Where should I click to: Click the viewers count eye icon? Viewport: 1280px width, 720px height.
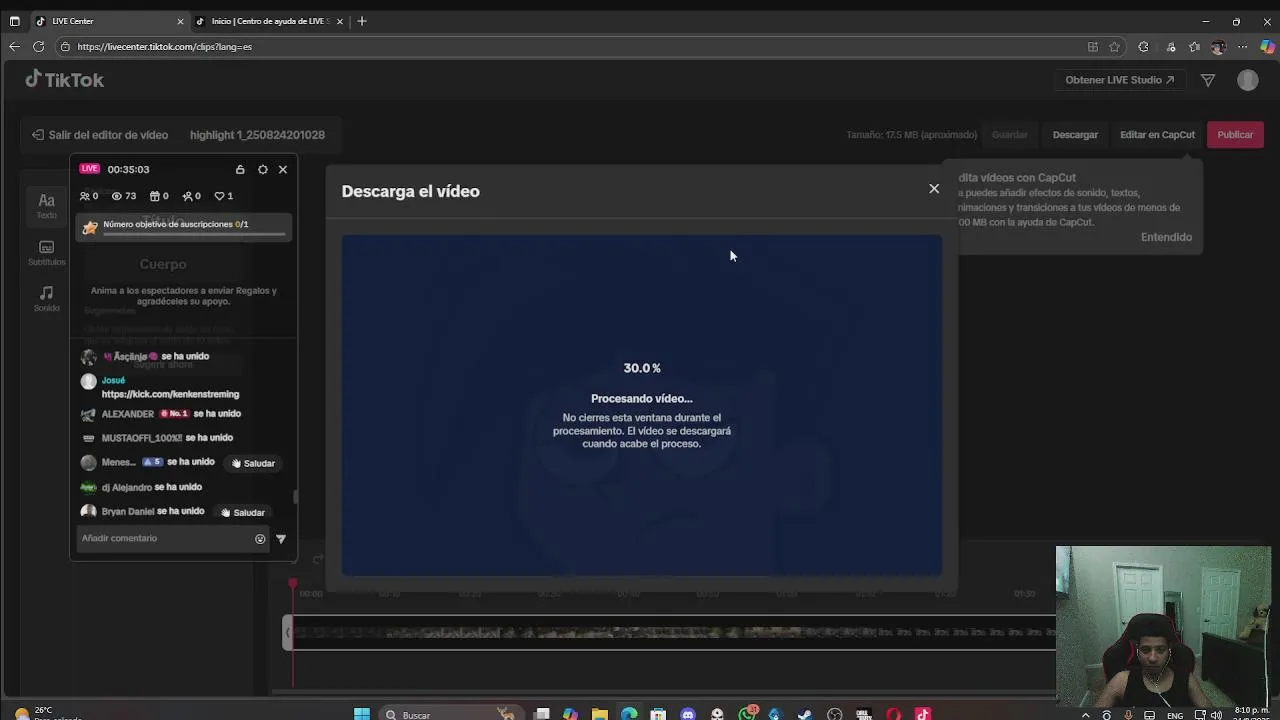click(116, 196)
